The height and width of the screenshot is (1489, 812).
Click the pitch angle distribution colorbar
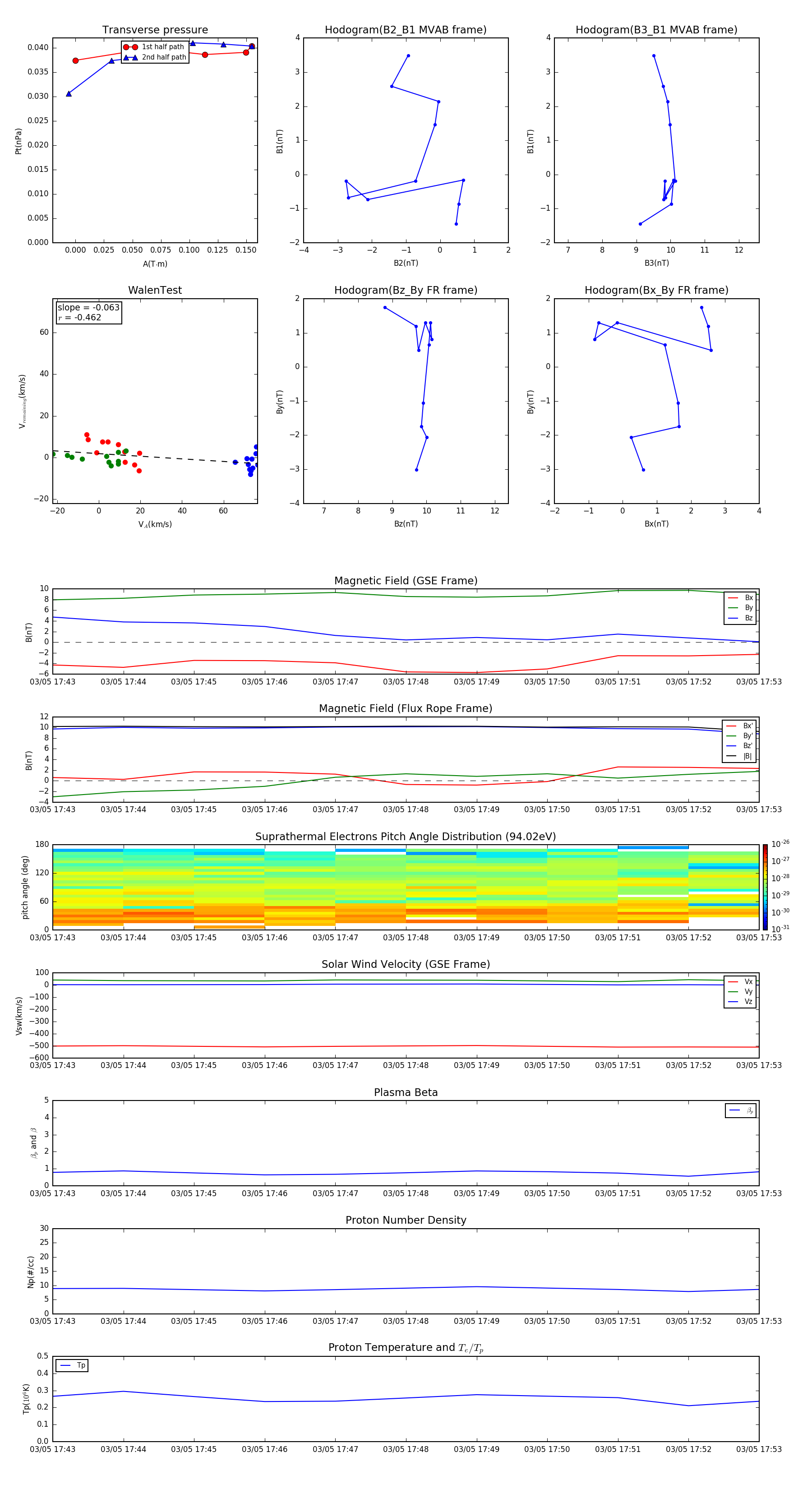765,886
